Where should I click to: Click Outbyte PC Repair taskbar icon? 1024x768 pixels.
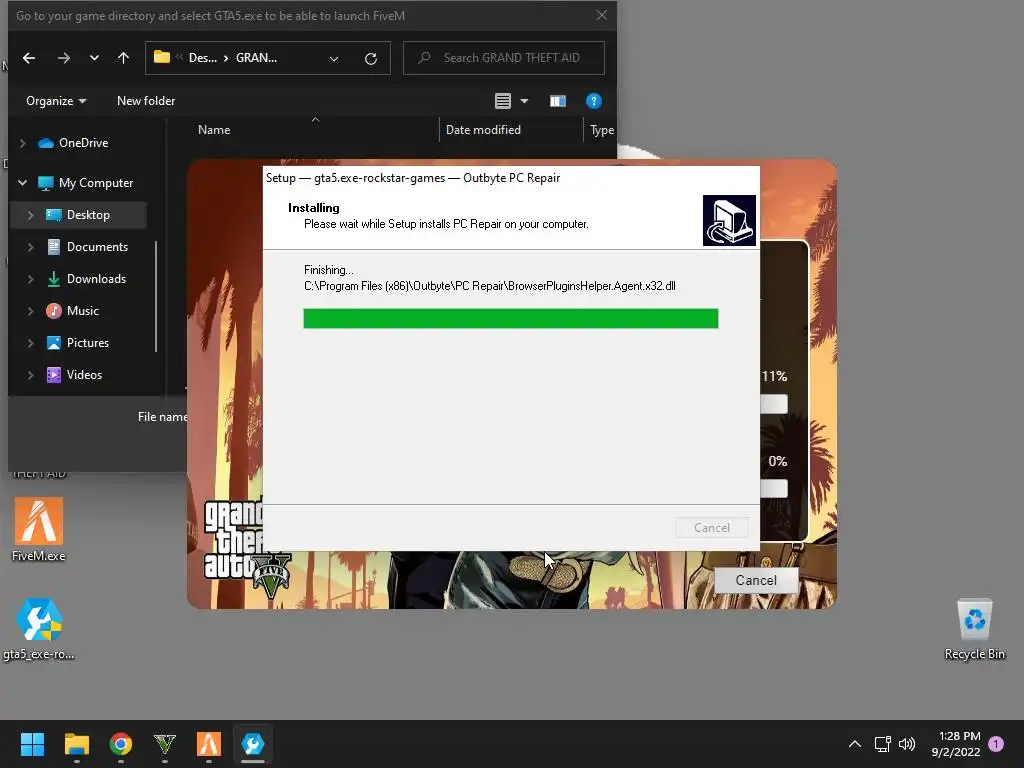(253, 744)
